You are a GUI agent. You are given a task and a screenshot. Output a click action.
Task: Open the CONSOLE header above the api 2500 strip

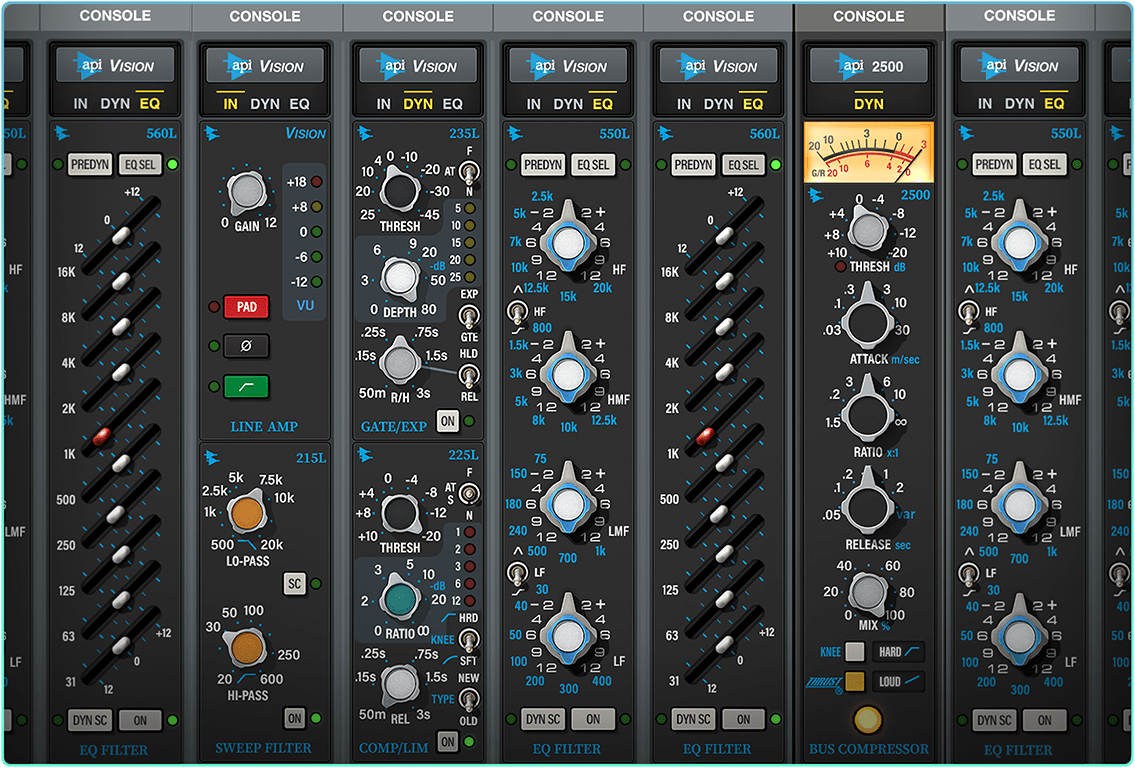pyautogui.click(x=869, y=16)
